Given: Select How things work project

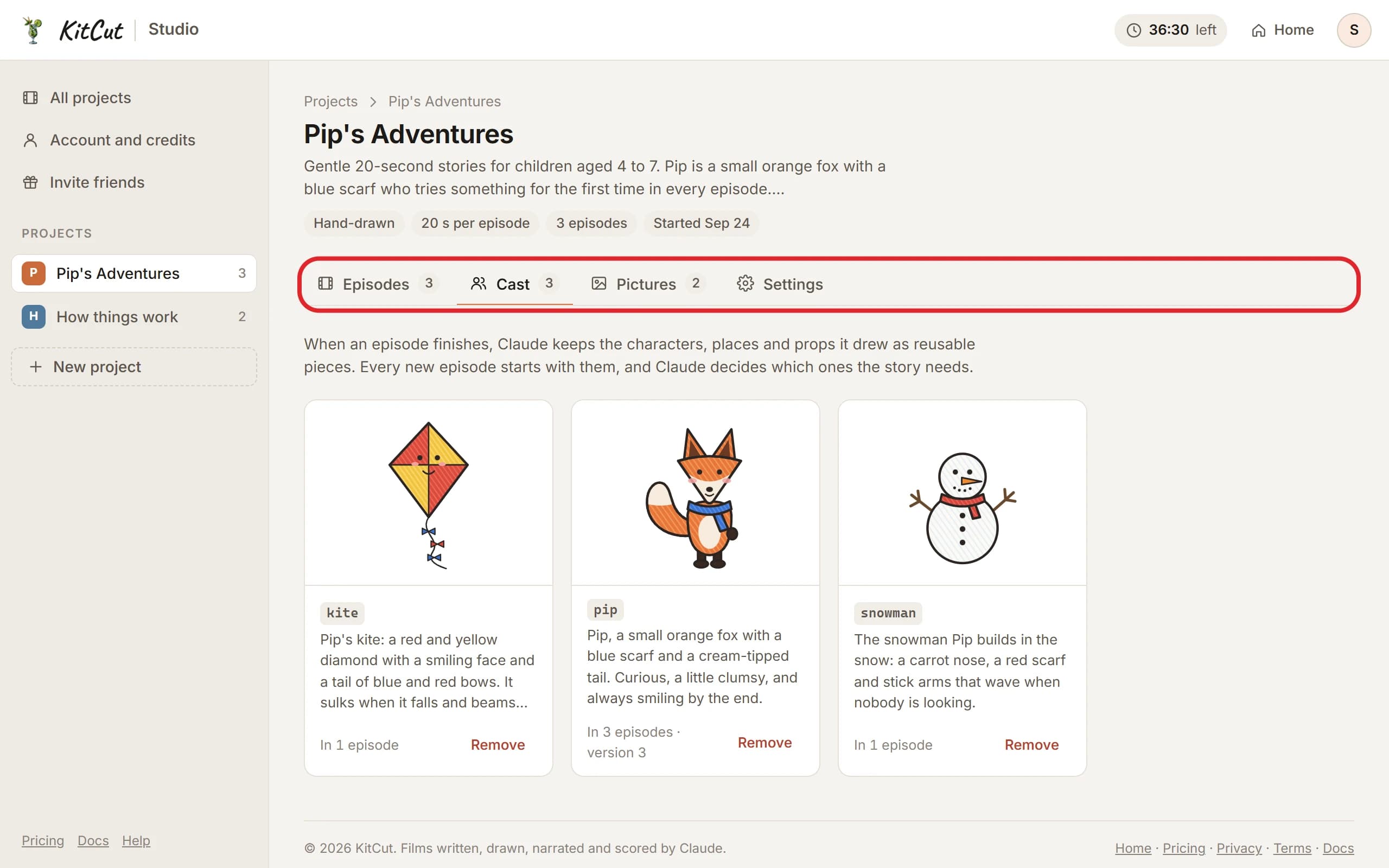Looking at the screenshot, I should click(133, 316).
